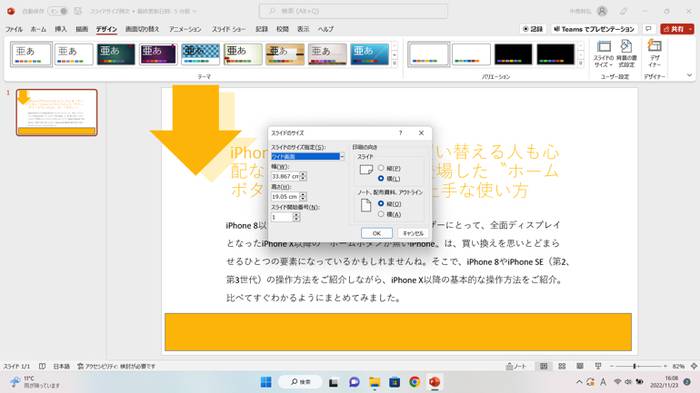Select the first white variant thumbnail
Image resolution: width=700 pixels, height=393 pixels.
pos(429,54)
